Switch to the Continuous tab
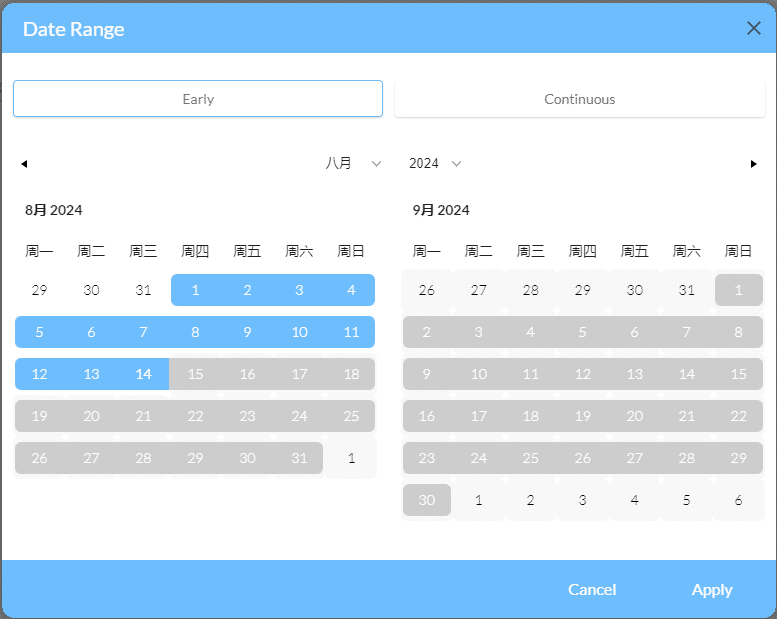Image resolution: width=777 pixels, height=619 pixels. 579,99
